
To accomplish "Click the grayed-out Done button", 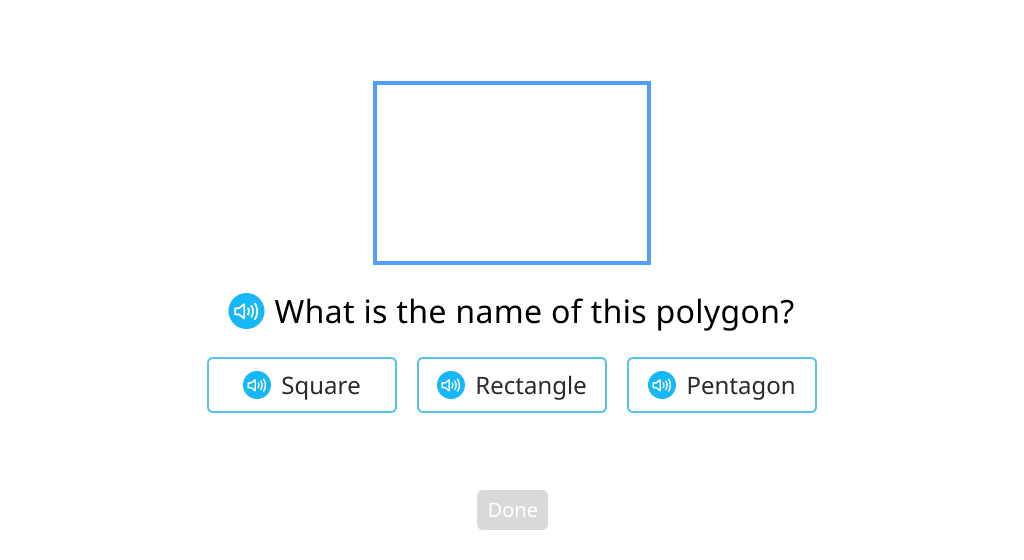I will [x=512, y=510].
